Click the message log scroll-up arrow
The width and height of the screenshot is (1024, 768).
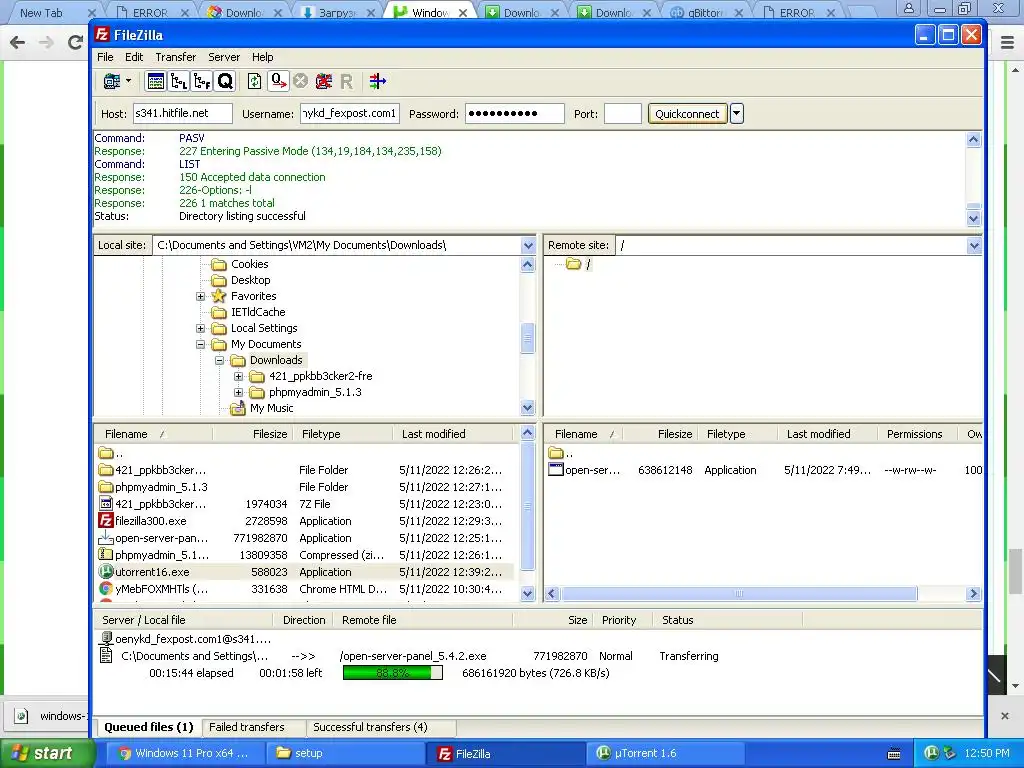973,139
